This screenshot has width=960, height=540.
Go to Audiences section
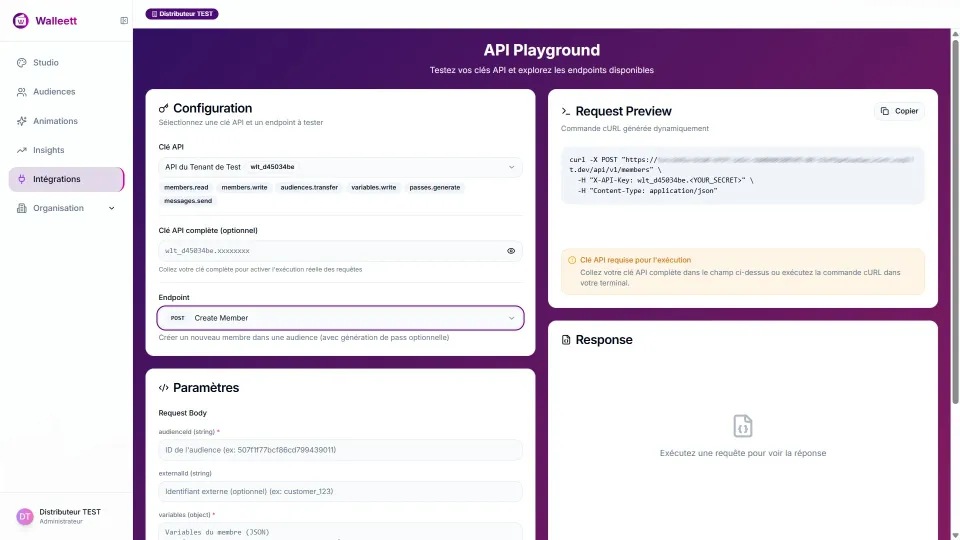click(66, 92)
